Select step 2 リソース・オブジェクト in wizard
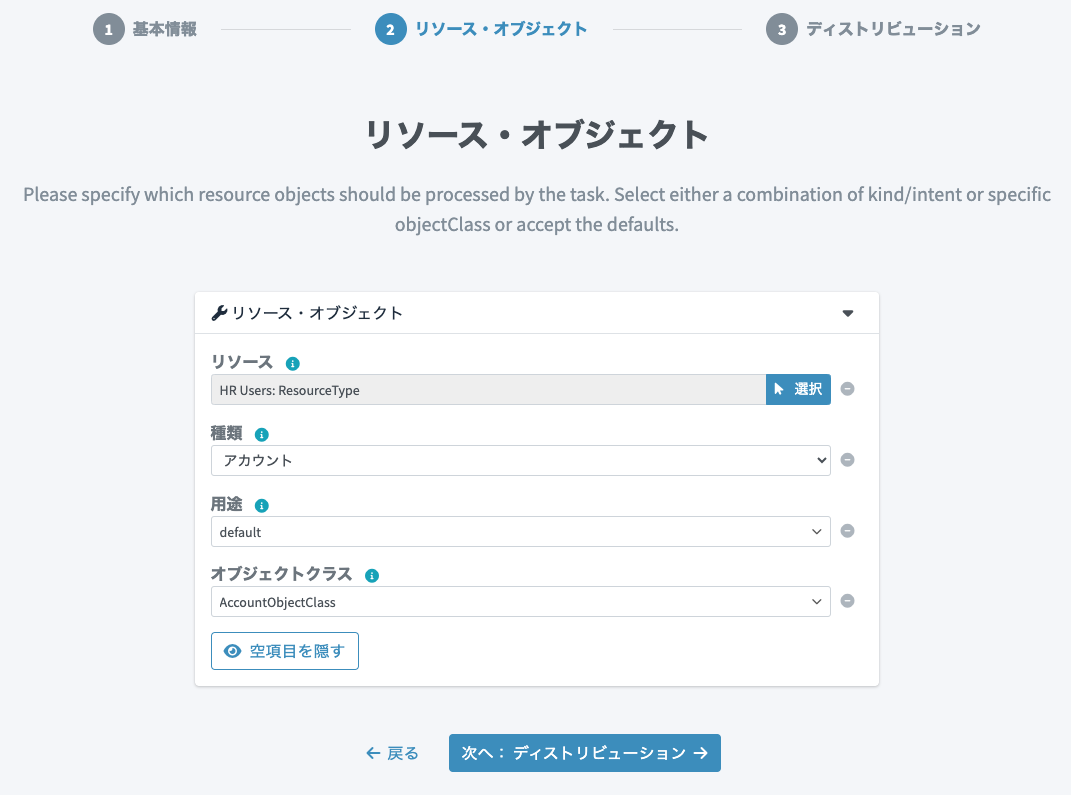The height and width of the screenshot is (795, 1071). pyautogui.click(x=482, y=29)
